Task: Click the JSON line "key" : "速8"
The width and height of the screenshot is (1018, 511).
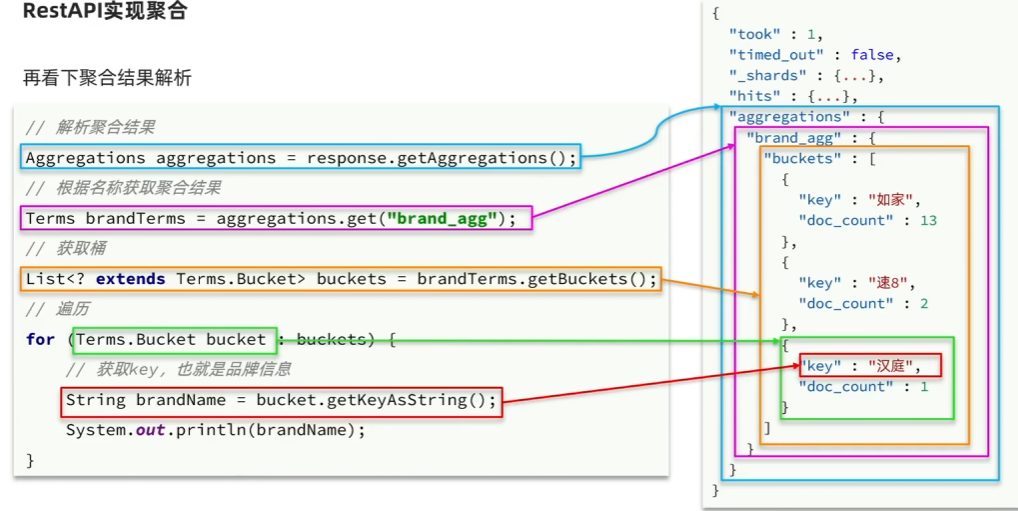Action: tap(857, 283)
